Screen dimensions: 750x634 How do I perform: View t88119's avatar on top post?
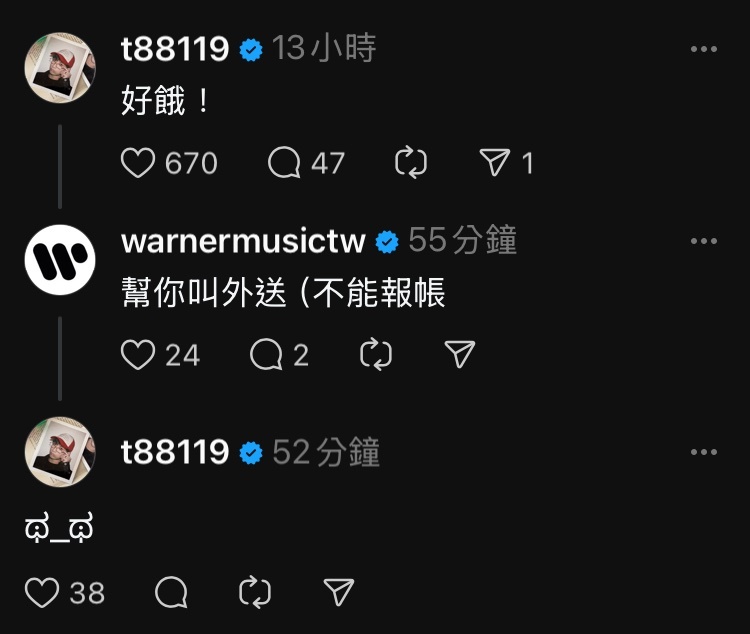point(60,67)
